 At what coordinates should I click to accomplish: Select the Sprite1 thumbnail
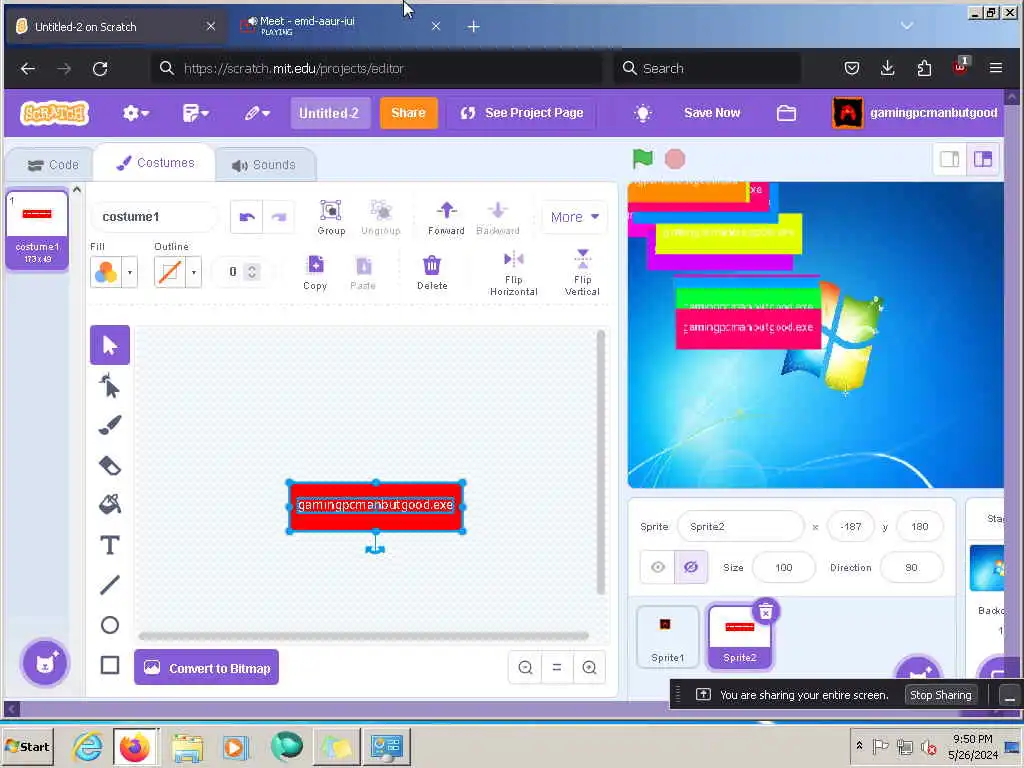[x=667, y=637]
